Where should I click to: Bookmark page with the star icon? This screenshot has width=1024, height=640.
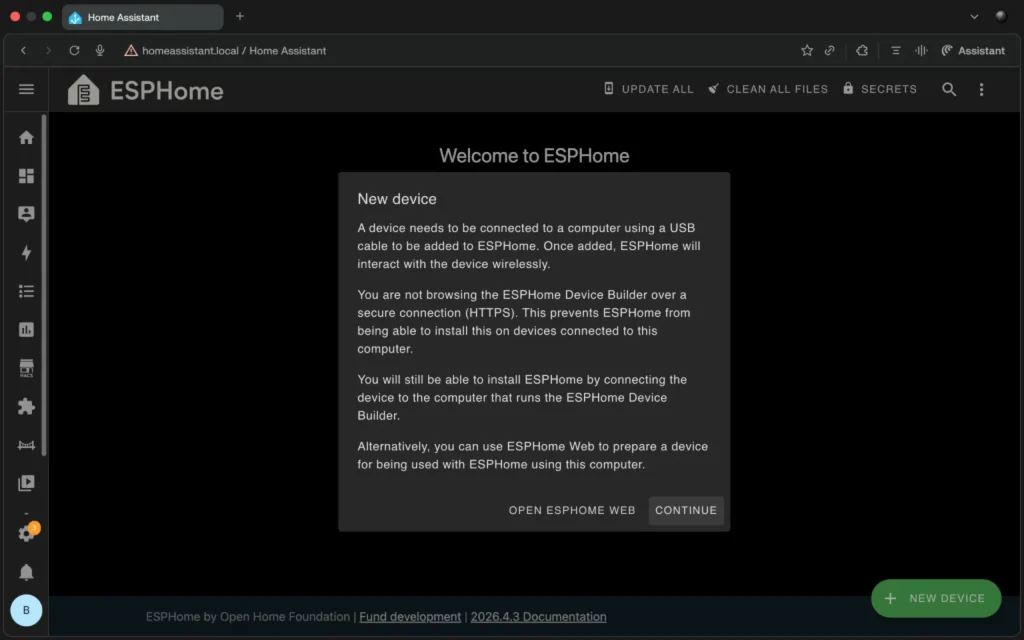[807, 50]
